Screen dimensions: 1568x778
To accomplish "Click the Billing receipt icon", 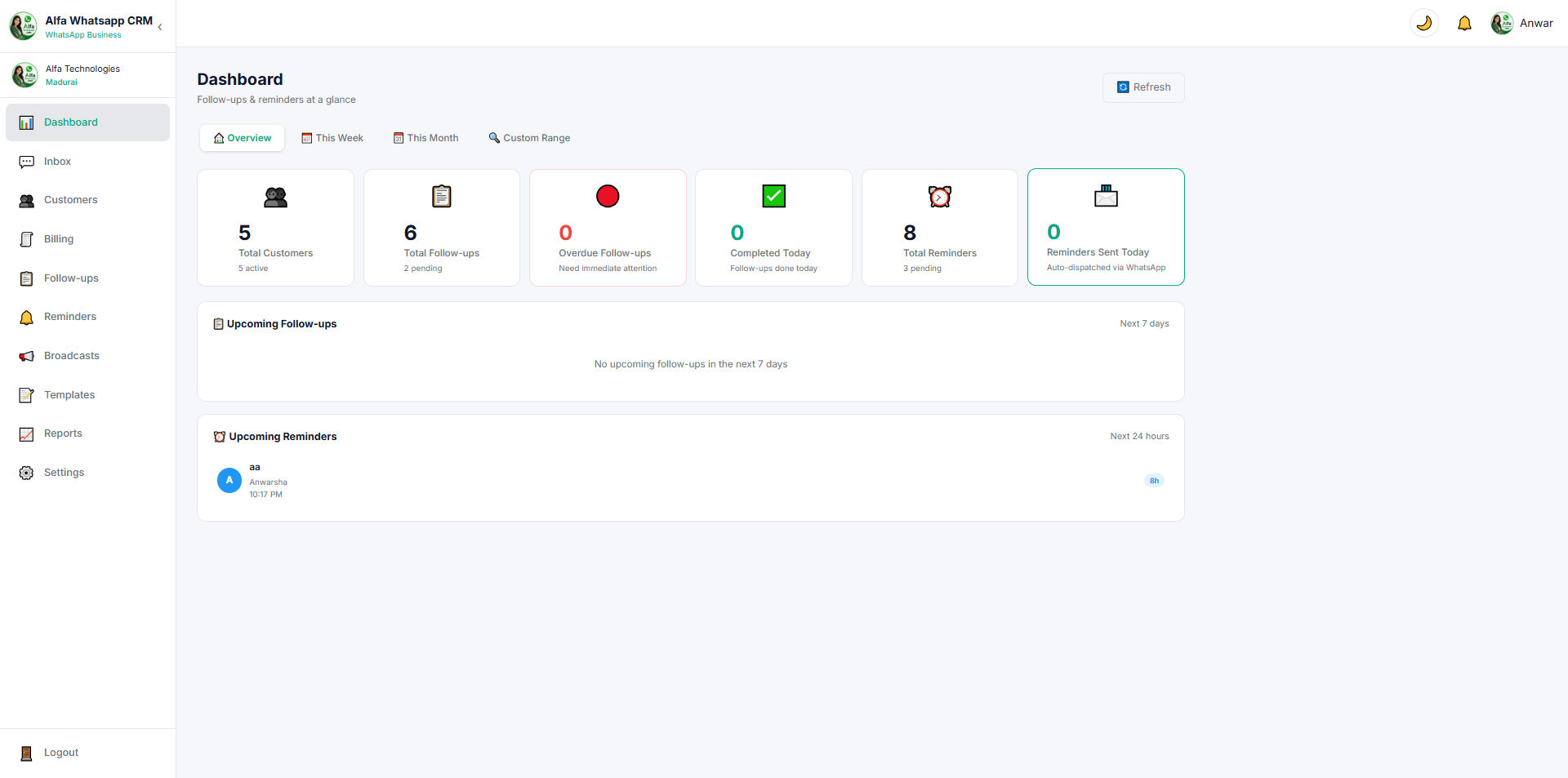I will click(26, 239).
